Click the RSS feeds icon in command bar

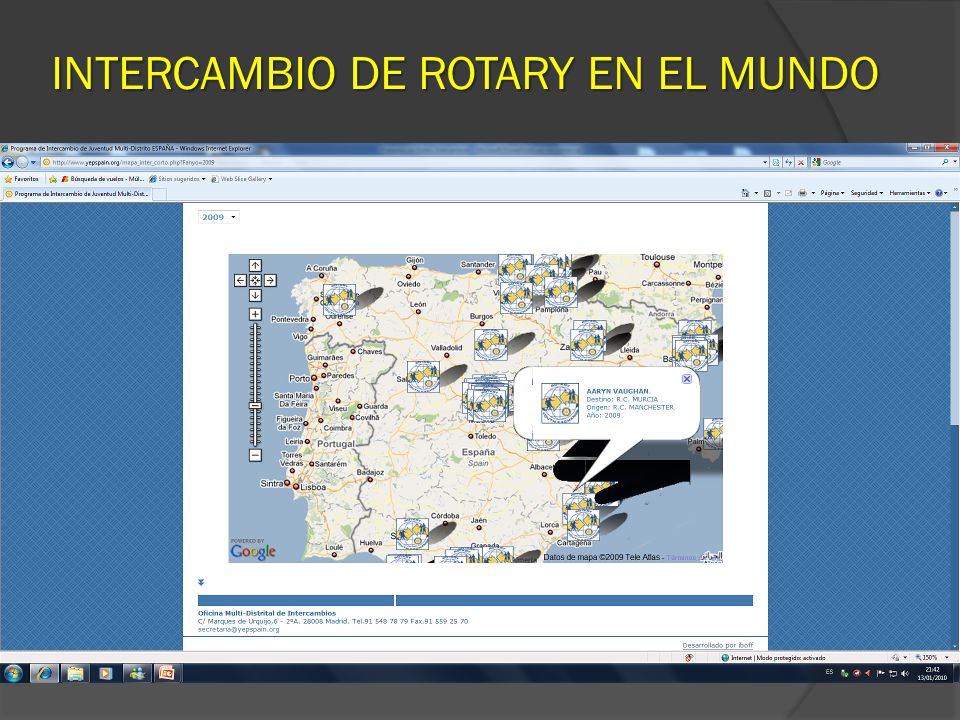pyautogui.click(x=768, y=193)
